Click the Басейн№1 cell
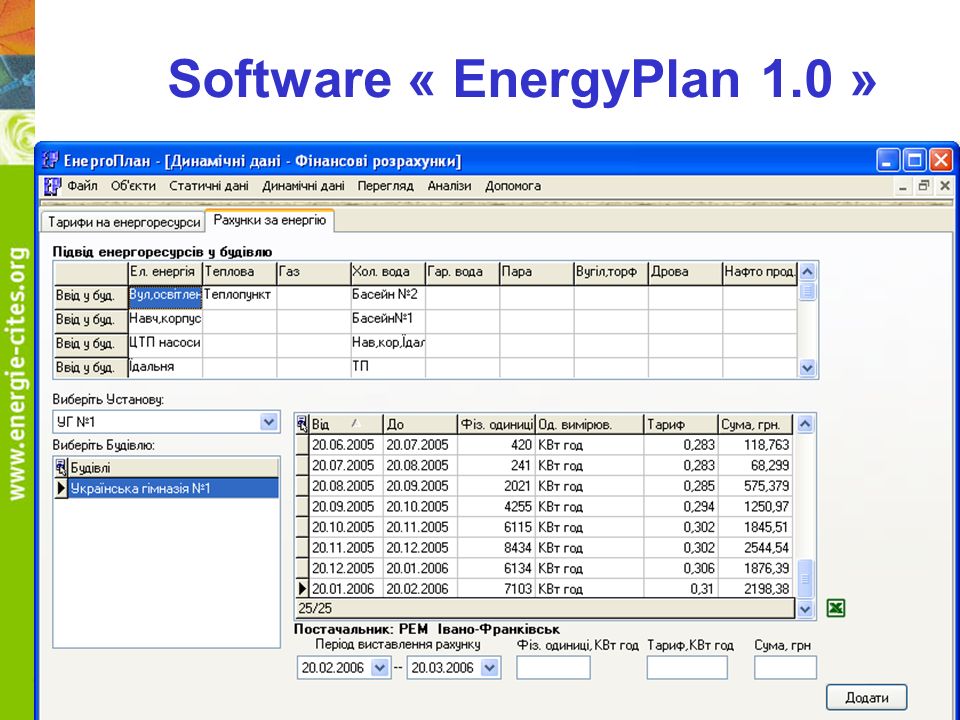Viewport: 960px width, 720px height. tap(388, 319)
